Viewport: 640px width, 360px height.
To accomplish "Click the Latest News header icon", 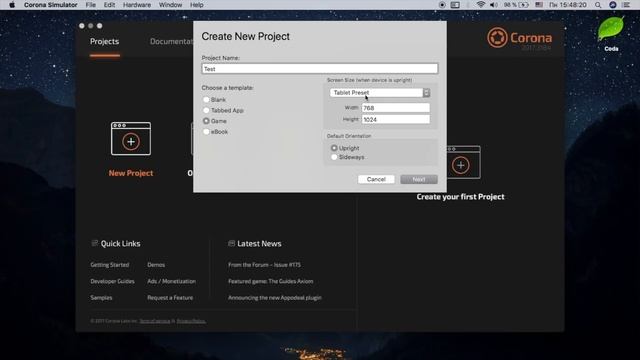I will (x=231, y=243).
